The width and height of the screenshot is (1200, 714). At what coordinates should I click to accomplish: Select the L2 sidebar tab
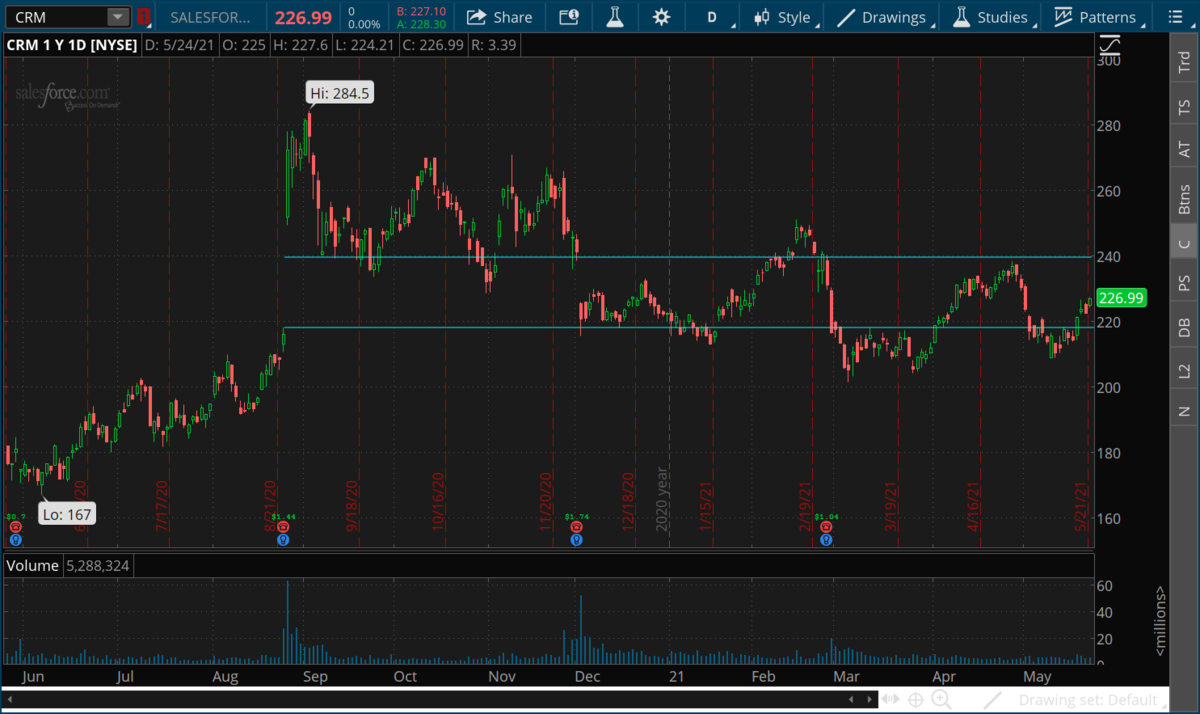(x=1184, y=371)
